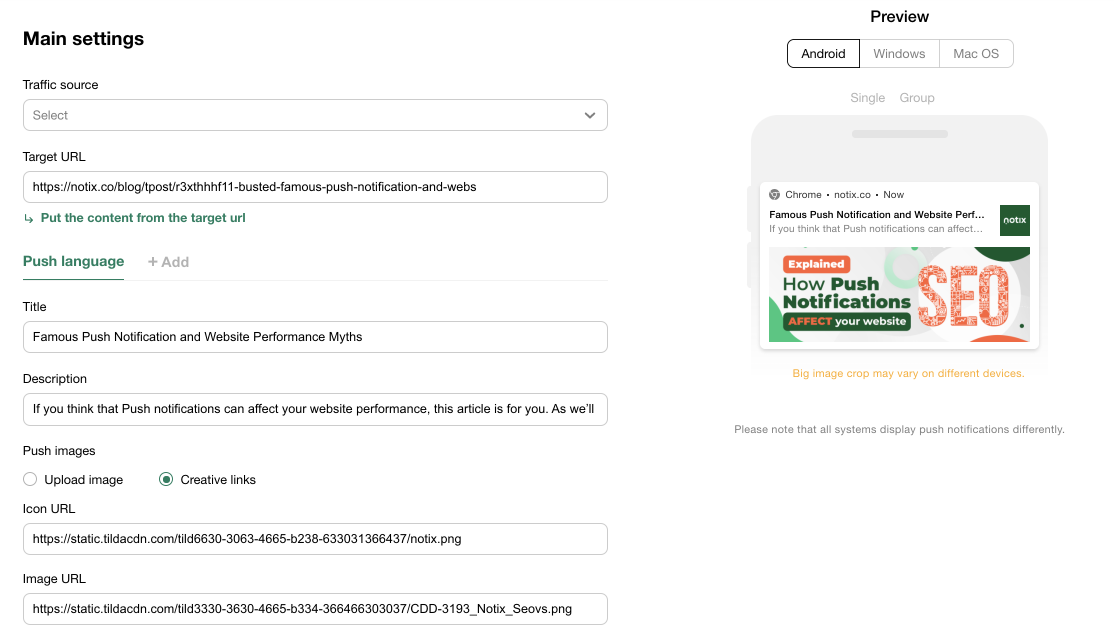
Task: Switch preview to Mac OS
Action: (x=976, y=53)
